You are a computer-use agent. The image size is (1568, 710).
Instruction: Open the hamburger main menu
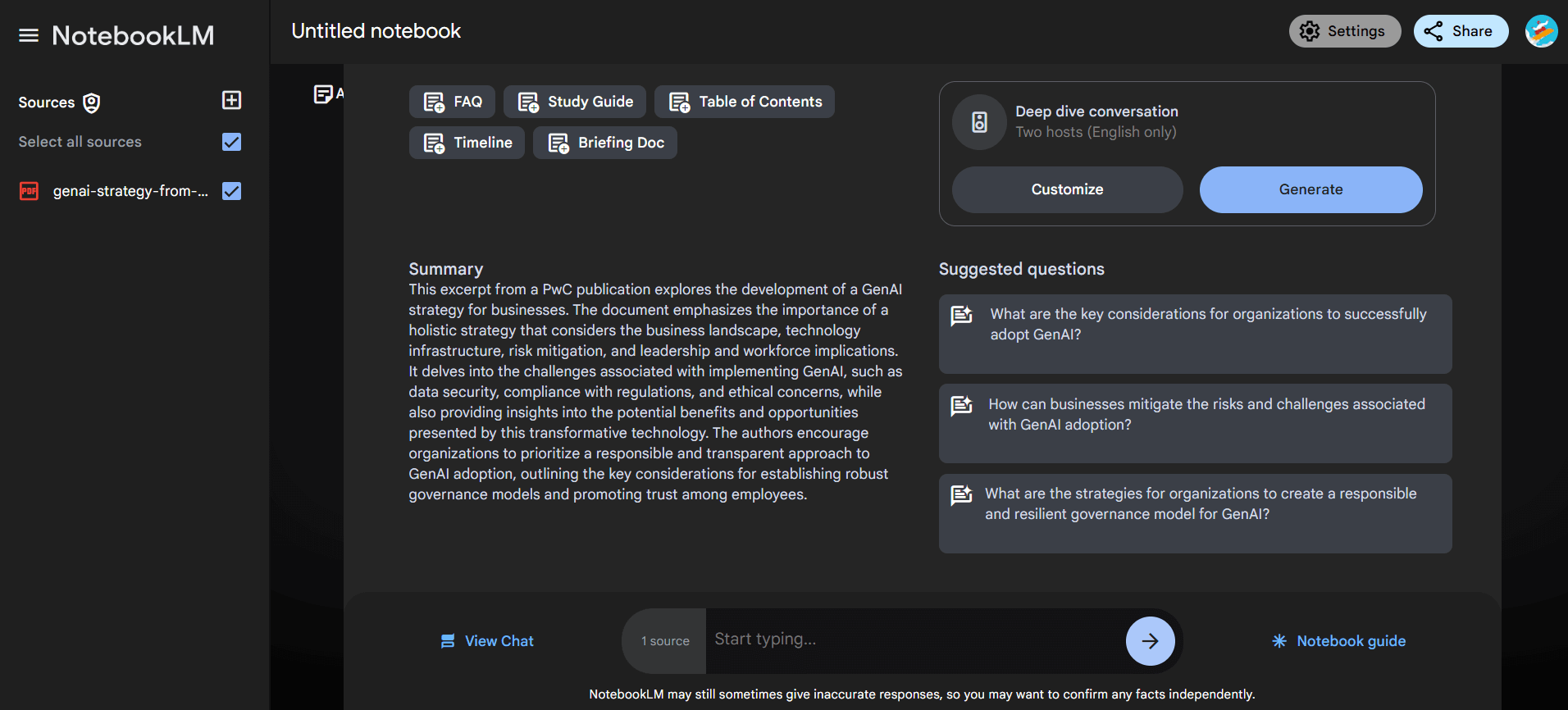click(x=29, y=35)
